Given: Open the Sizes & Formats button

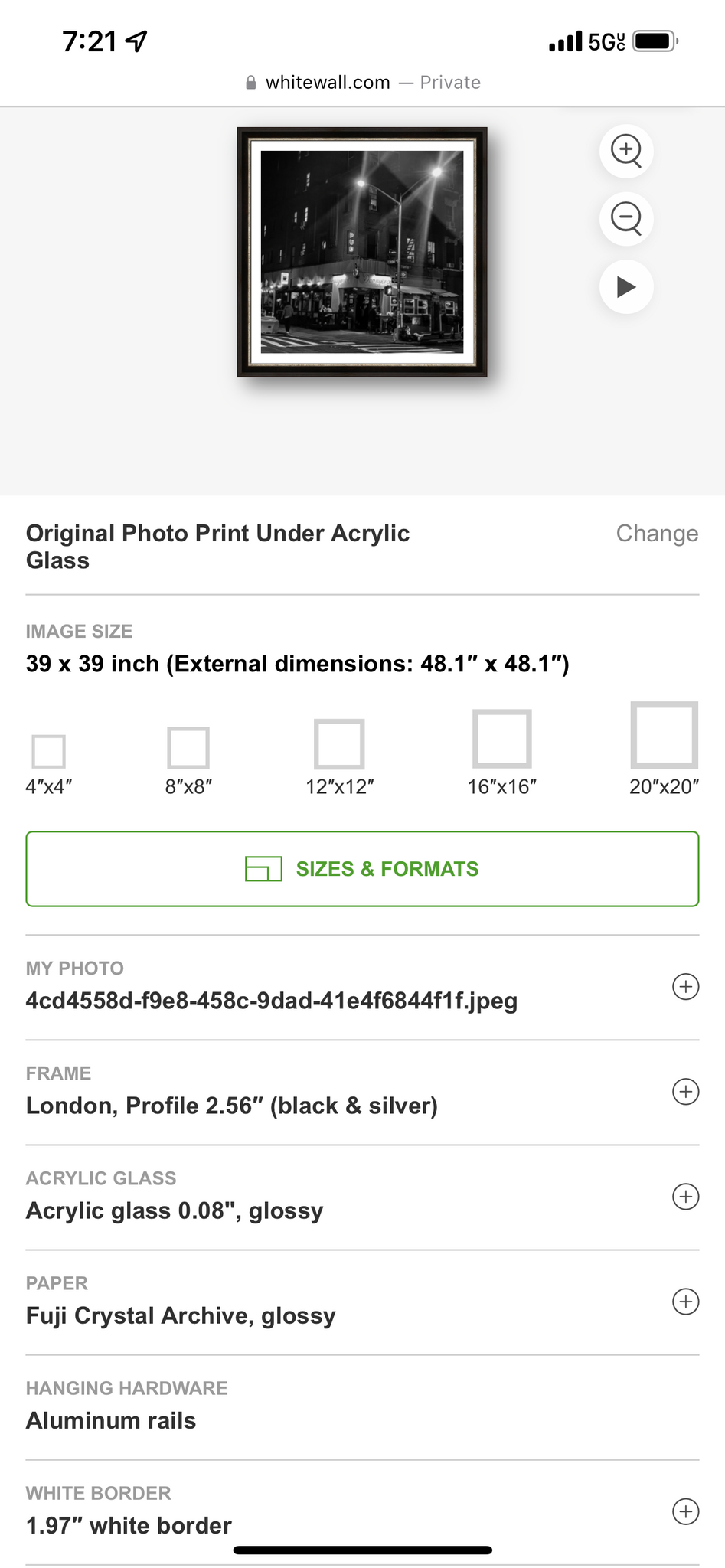Looking at the screenshot, I should tap(362, 869).
